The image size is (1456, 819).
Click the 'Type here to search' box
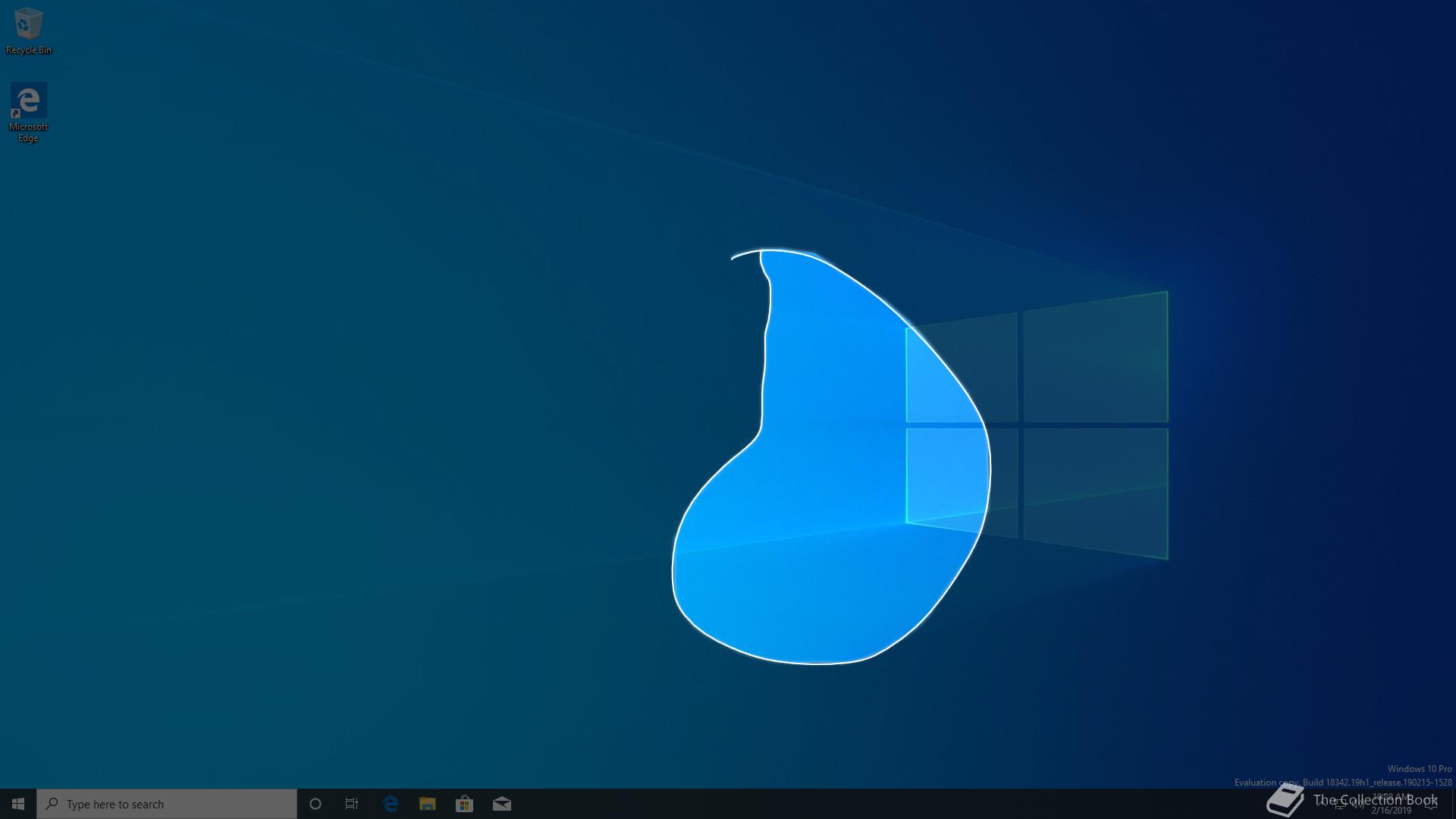[x=167, y=804]
